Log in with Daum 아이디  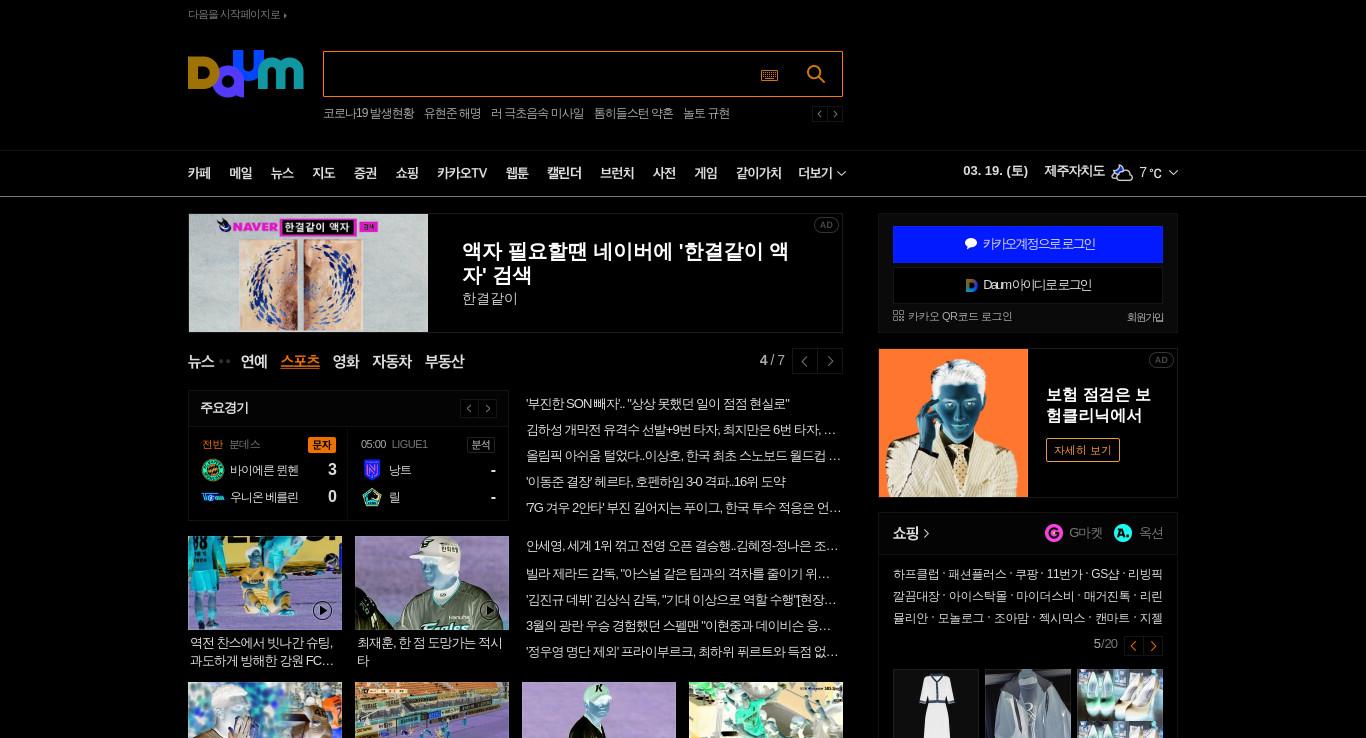tap(1028, 285)
